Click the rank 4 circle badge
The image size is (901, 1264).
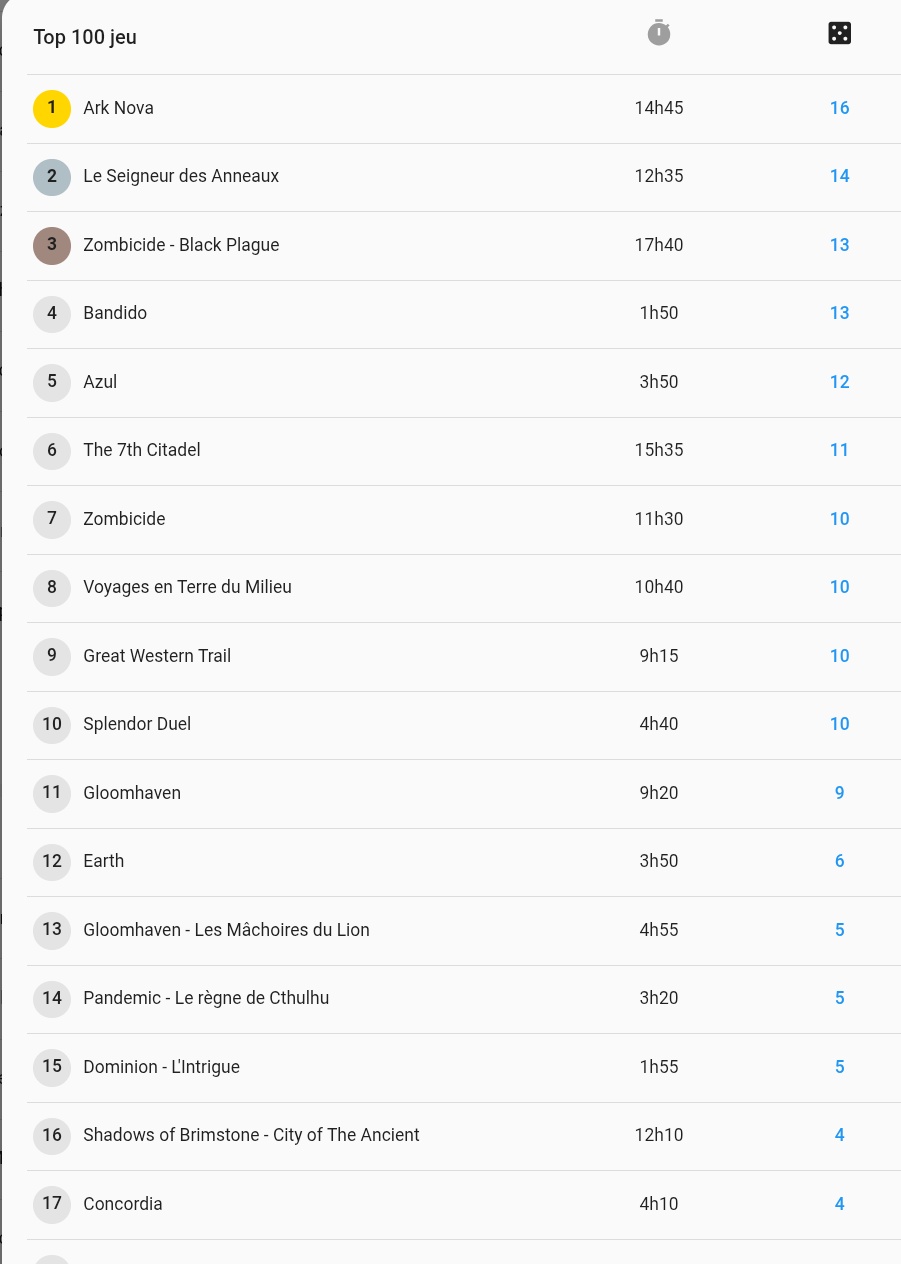coord(52,314)
